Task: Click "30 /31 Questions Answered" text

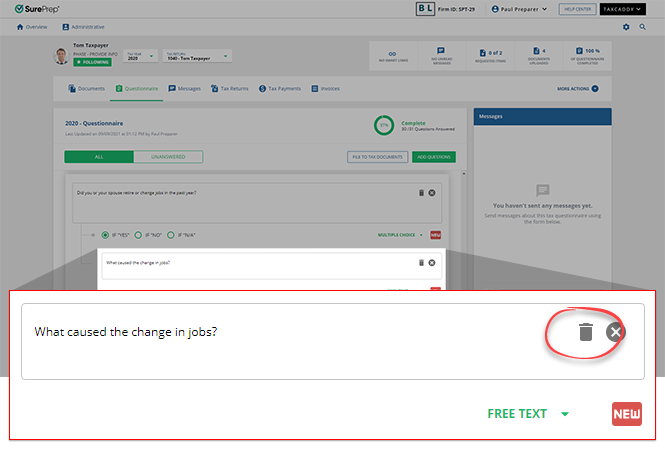Action: [x=428, y=129]
